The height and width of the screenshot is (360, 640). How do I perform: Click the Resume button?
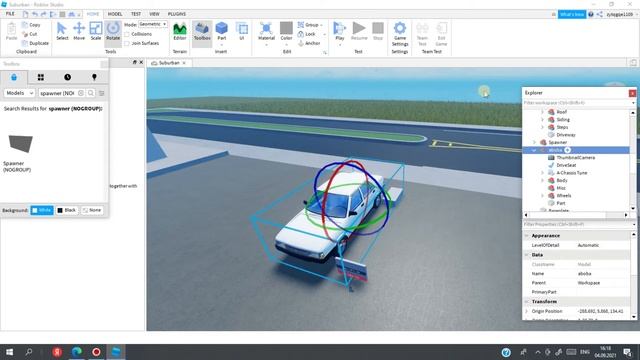(359, 31)
